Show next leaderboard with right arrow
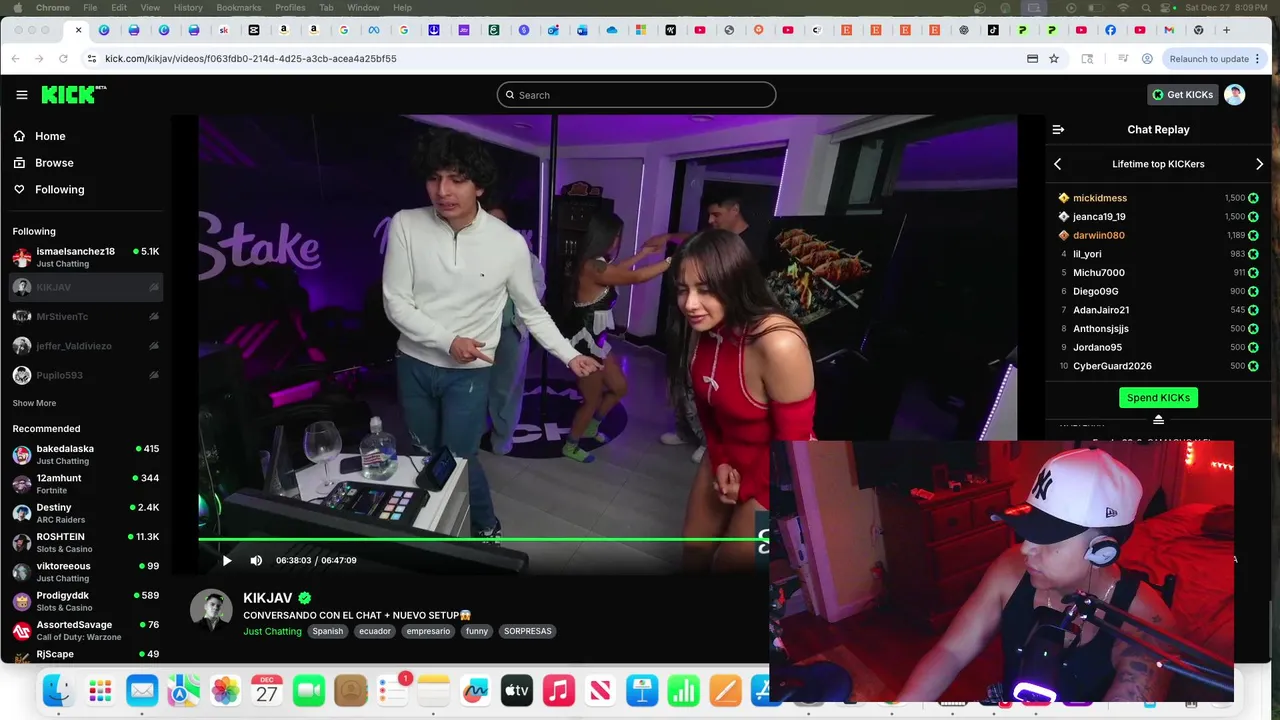The height and width of the screenshot is (720, 1280). pyautogui.click(x=1259, y=164)
